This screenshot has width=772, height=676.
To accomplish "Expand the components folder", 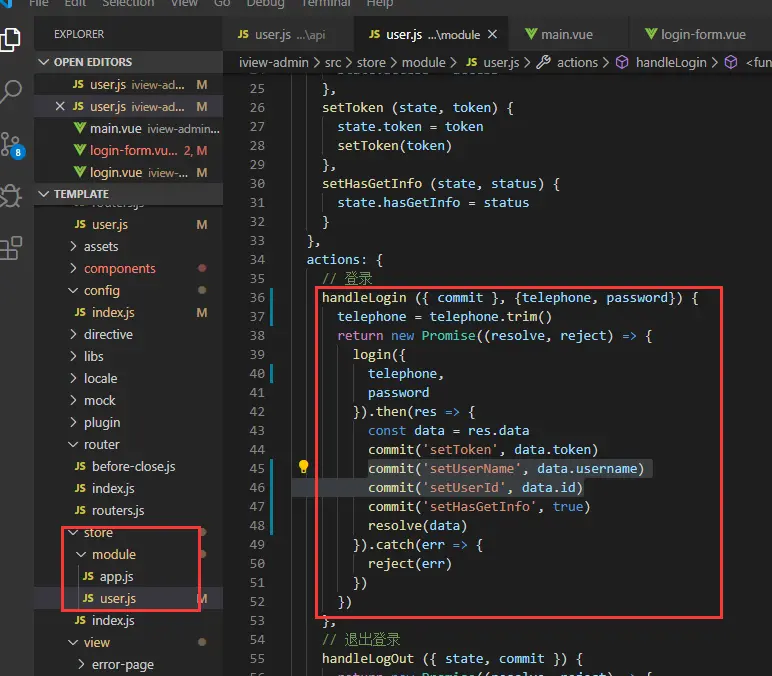I will point(129,268).
